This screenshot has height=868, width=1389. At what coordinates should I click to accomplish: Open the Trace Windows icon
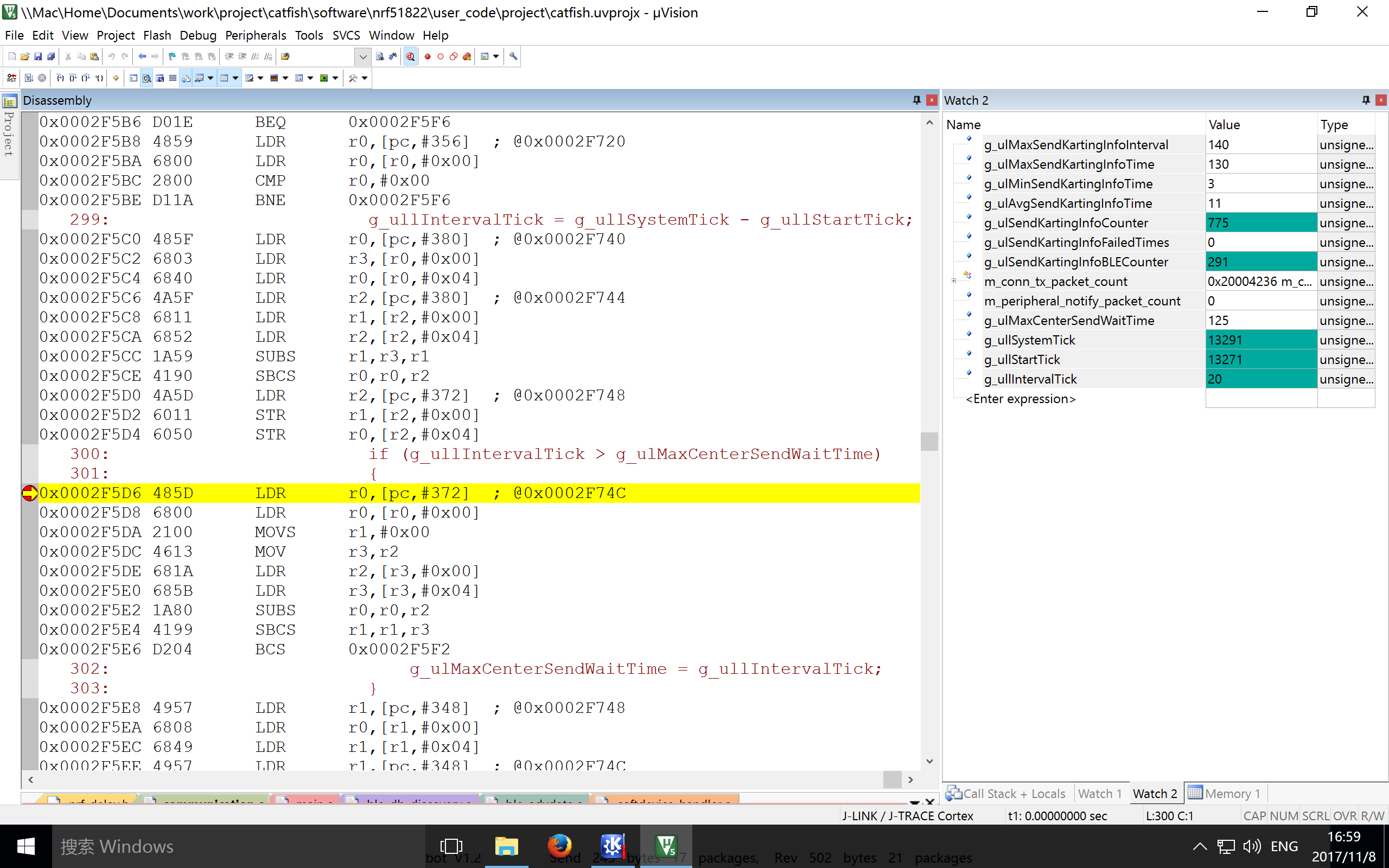coord(299,78)
